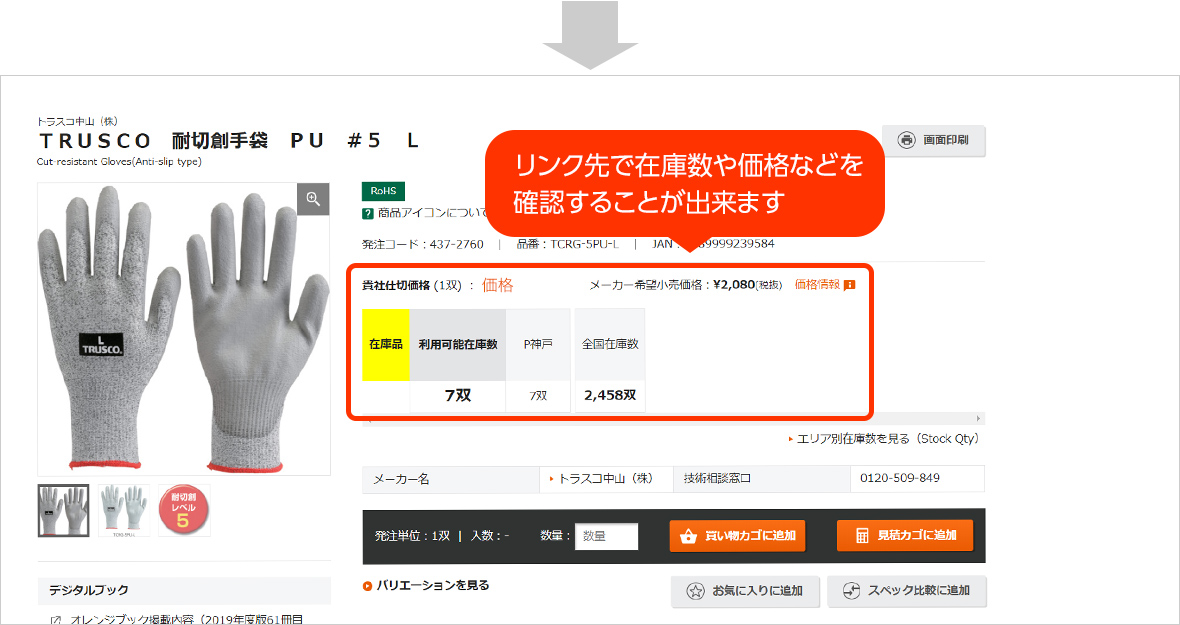Viewport: 1180px width, 625px height.
Task: Select second white gloves thumbnail
Action: [124, 510]
